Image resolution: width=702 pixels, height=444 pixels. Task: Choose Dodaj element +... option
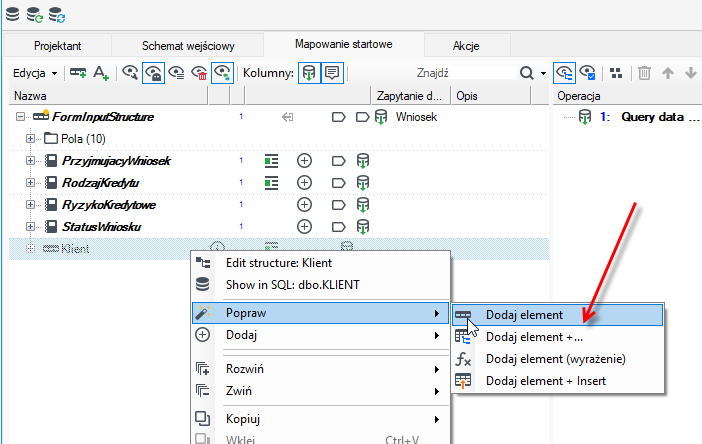click(x=557, y=337)
